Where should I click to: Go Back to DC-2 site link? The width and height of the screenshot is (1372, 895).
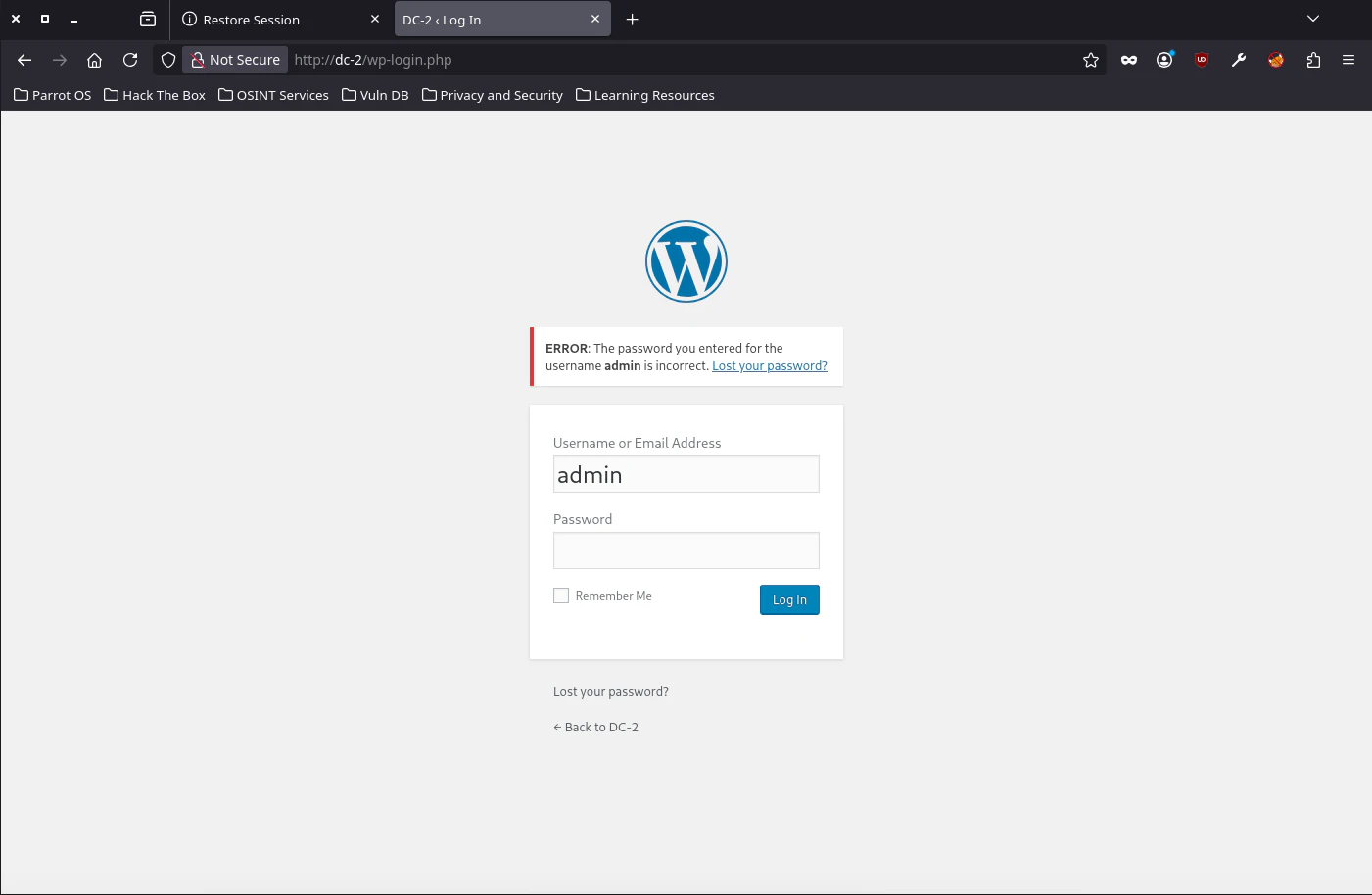595,727
